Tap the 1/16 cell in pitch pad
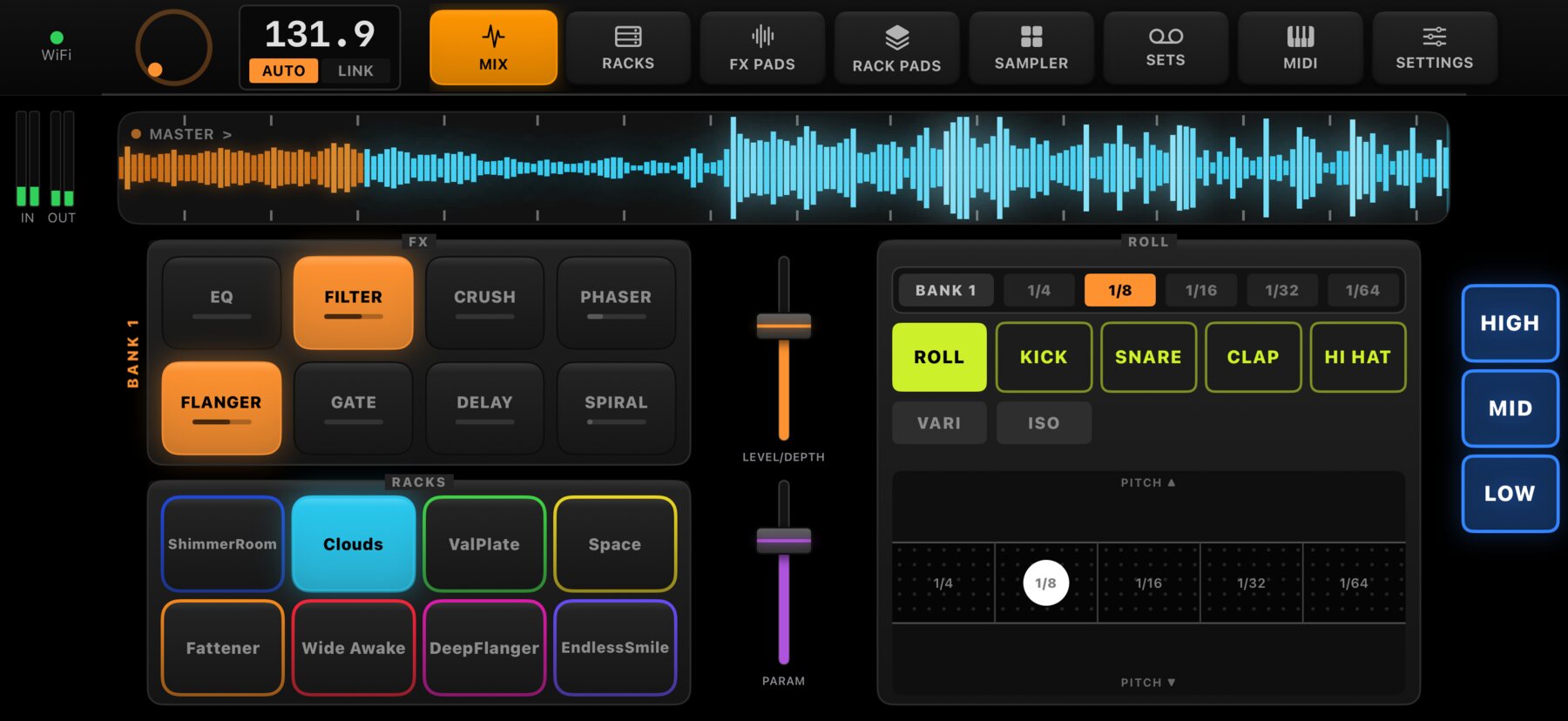The image size is (1568, 721). (x=1149, y=583)
